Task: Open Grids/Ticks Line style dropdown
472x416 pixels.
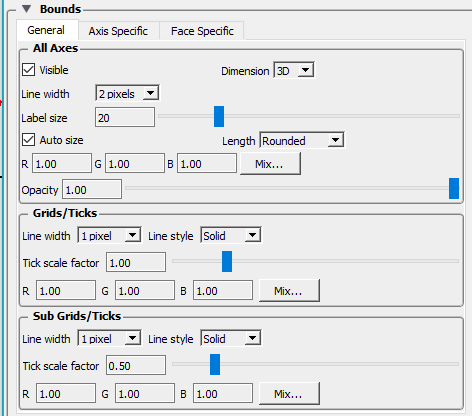Action: click(x=231, y=236)
